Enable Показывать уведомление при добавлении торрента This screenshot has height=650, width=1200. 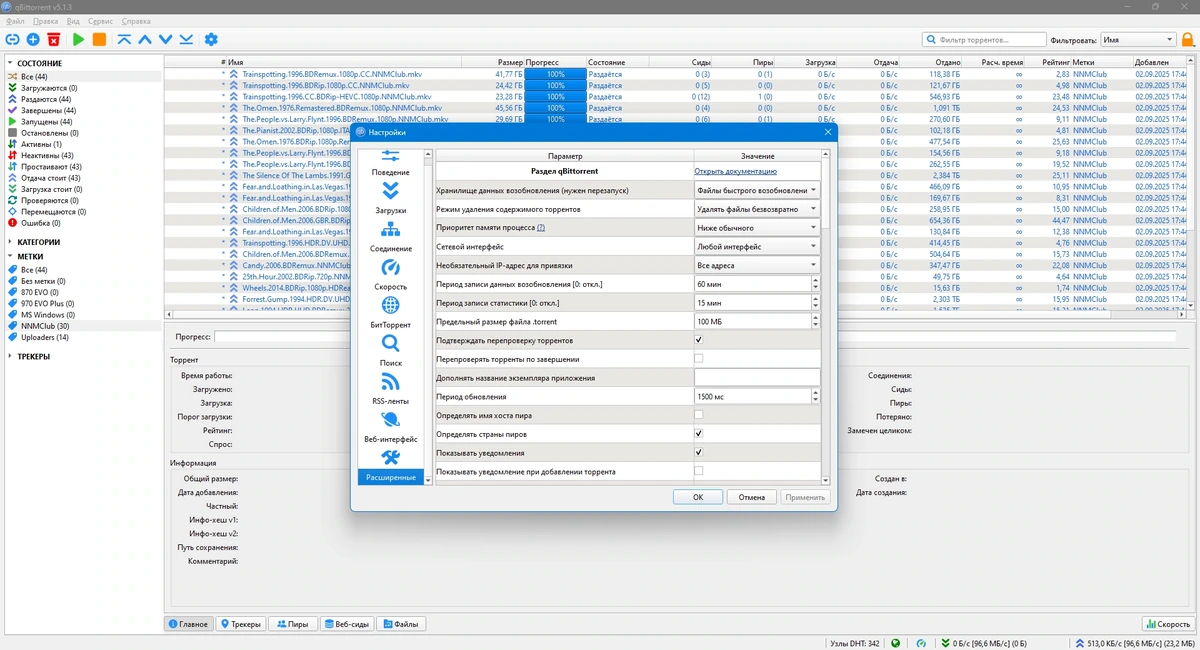pos(698,470)
